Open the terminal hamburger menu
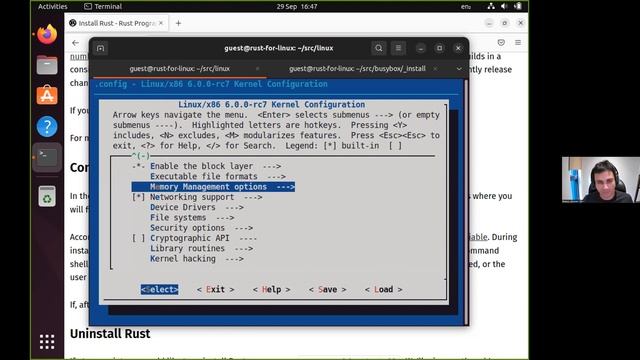 398,48
